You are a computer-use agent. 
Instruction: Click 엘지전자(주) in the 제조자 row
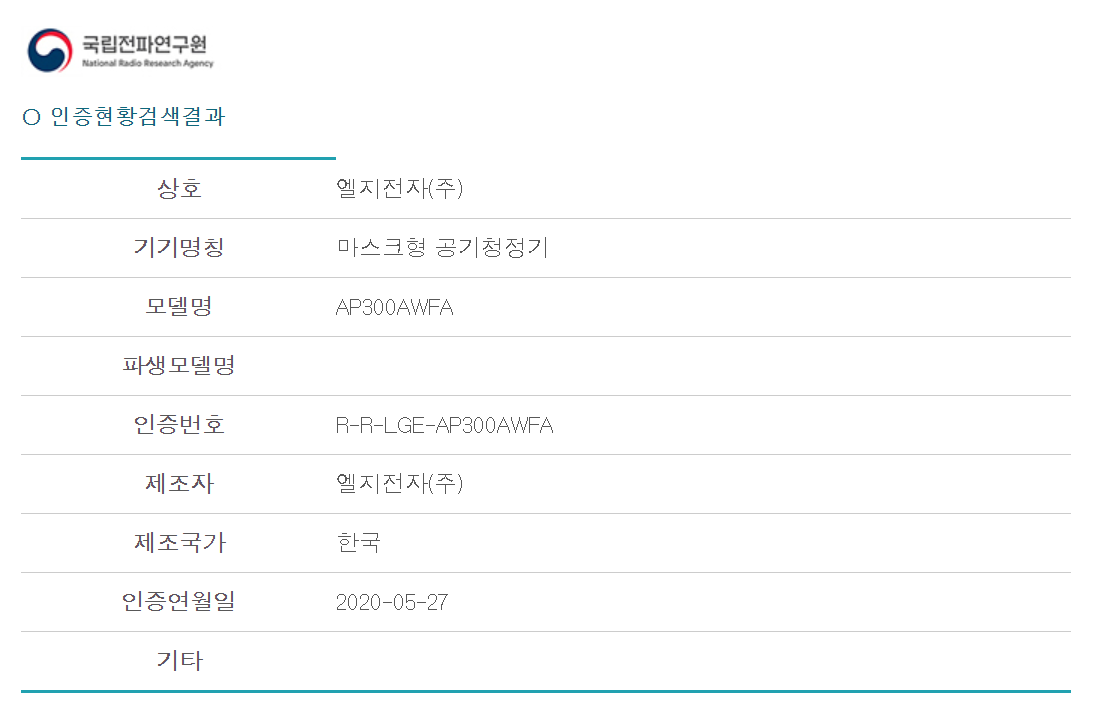click(399, 484)
